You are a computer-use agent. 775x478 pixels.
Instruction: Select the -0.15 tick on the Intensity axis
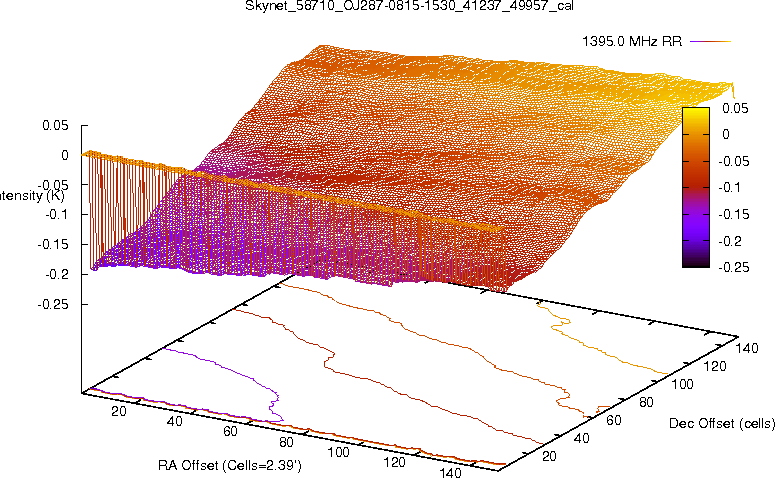point(53,245)
